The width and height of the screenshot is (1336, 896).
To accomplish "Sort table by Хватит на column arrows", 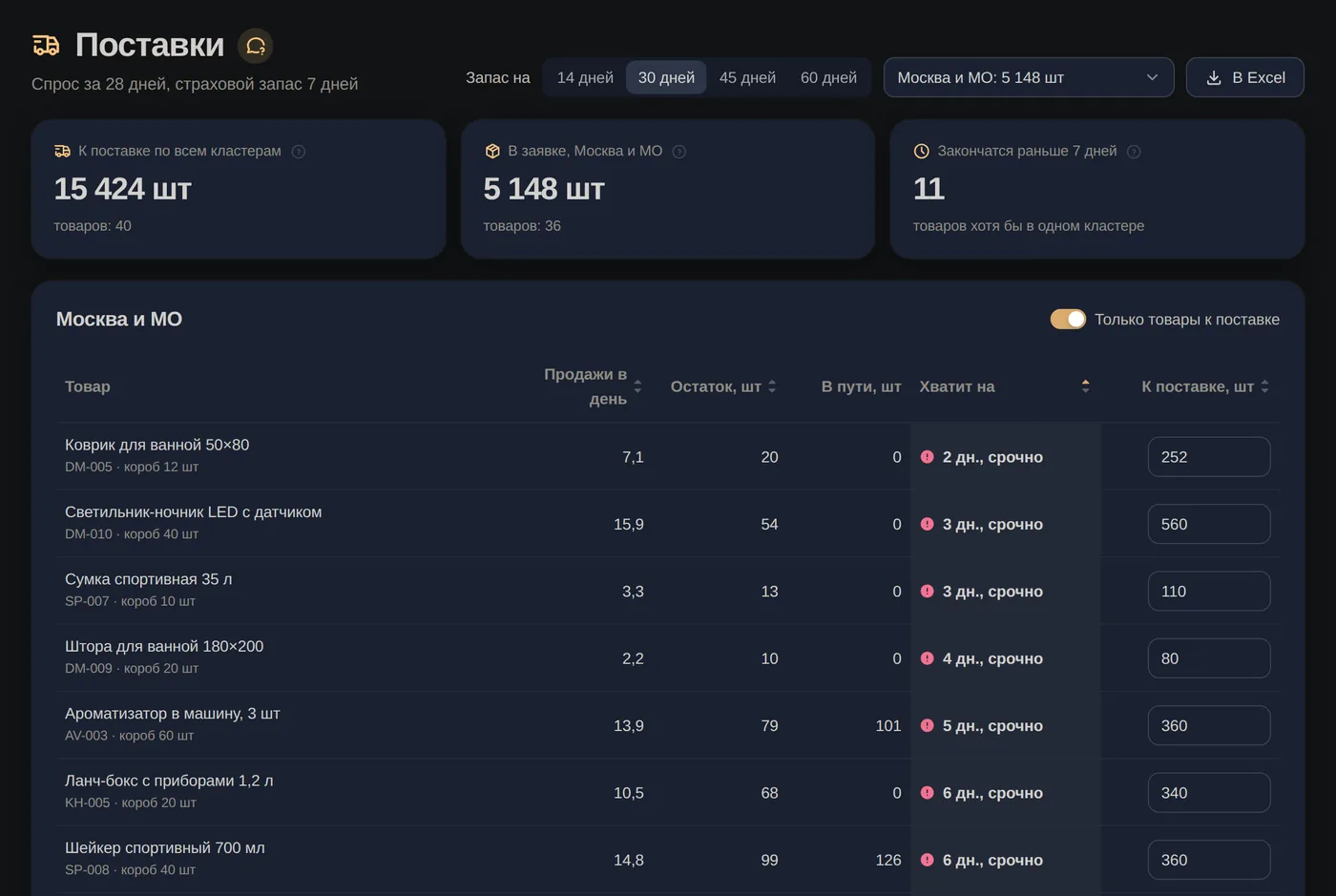I will pos(1085,386).
